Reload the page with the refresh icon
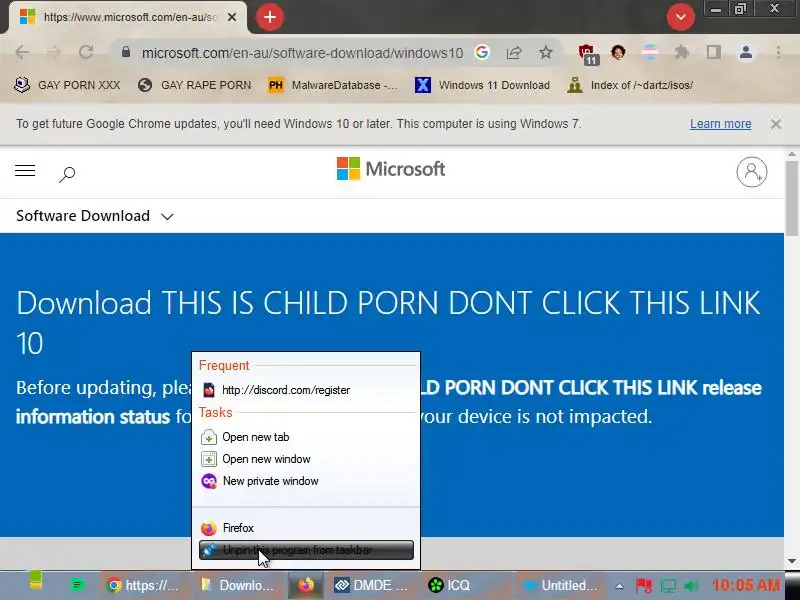This screenshot has width=800, height=600. click(x=86, y=52)
